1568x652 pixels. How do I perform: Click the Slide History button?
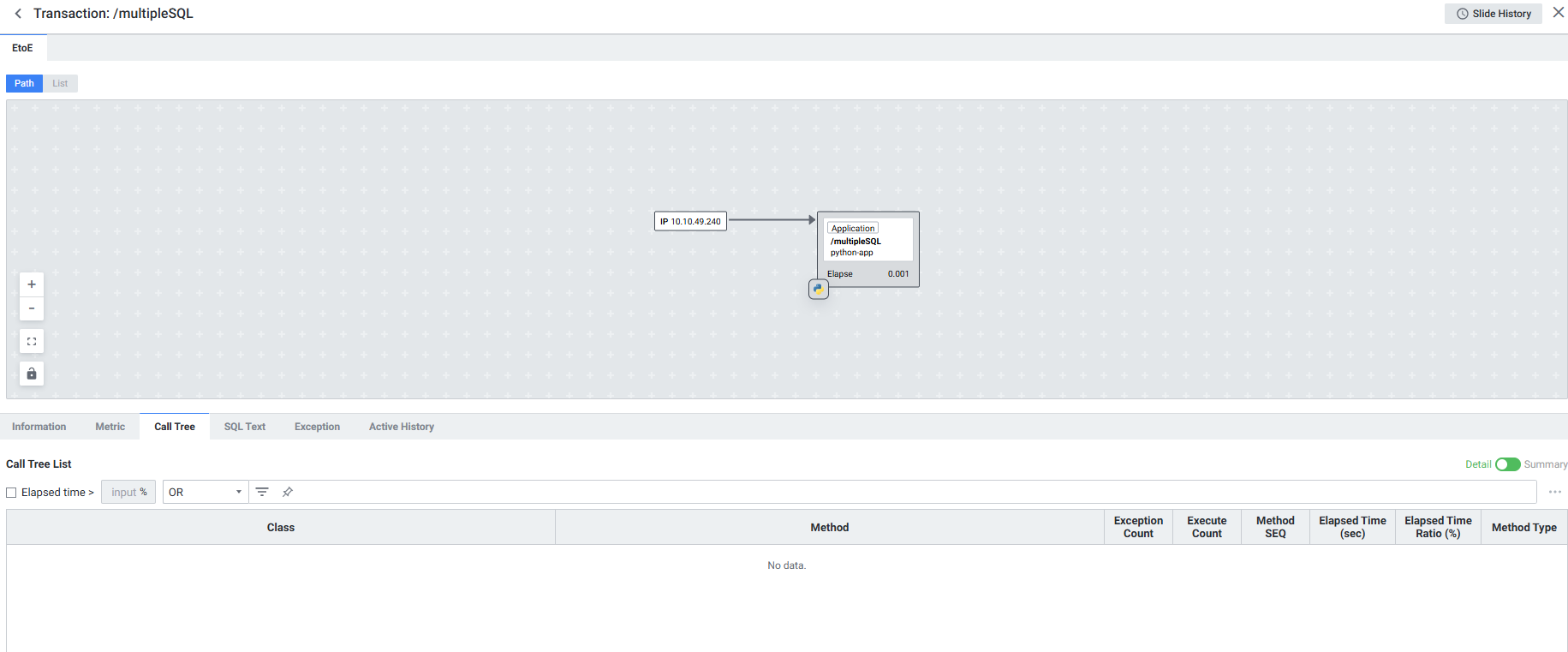pos(1493,14)
